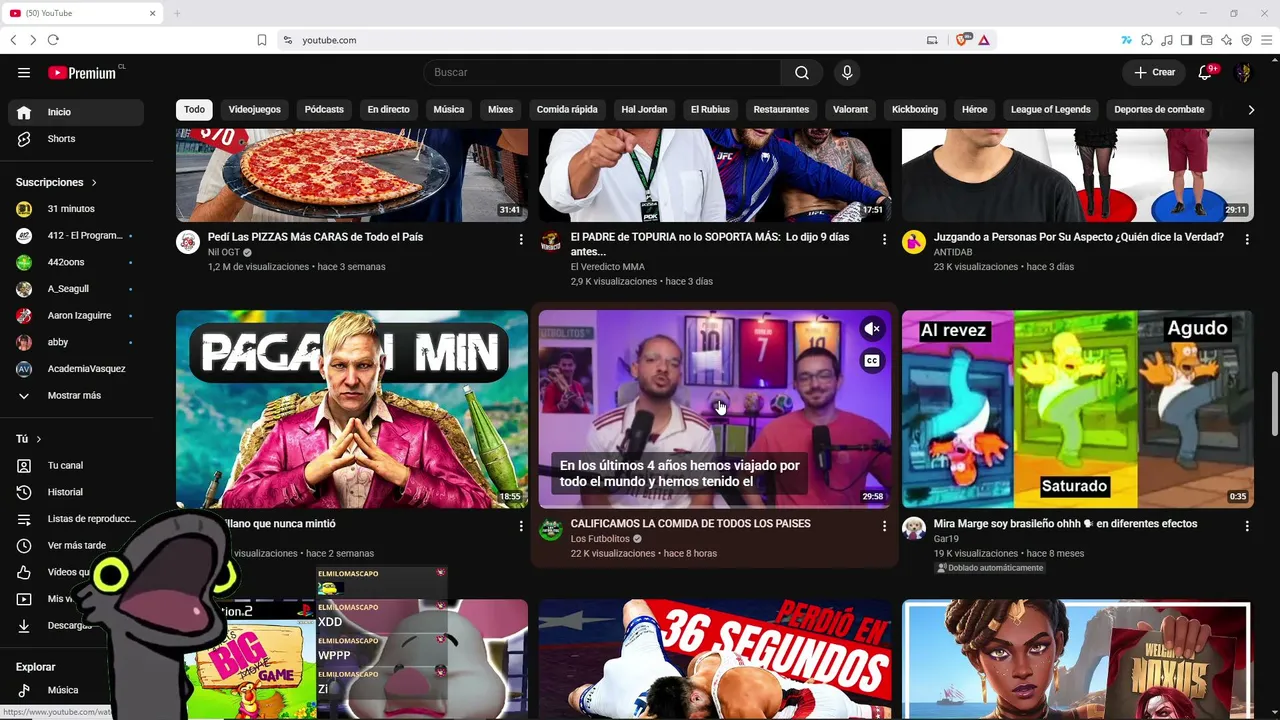Reload the YouTube page

tap(53, 40)
